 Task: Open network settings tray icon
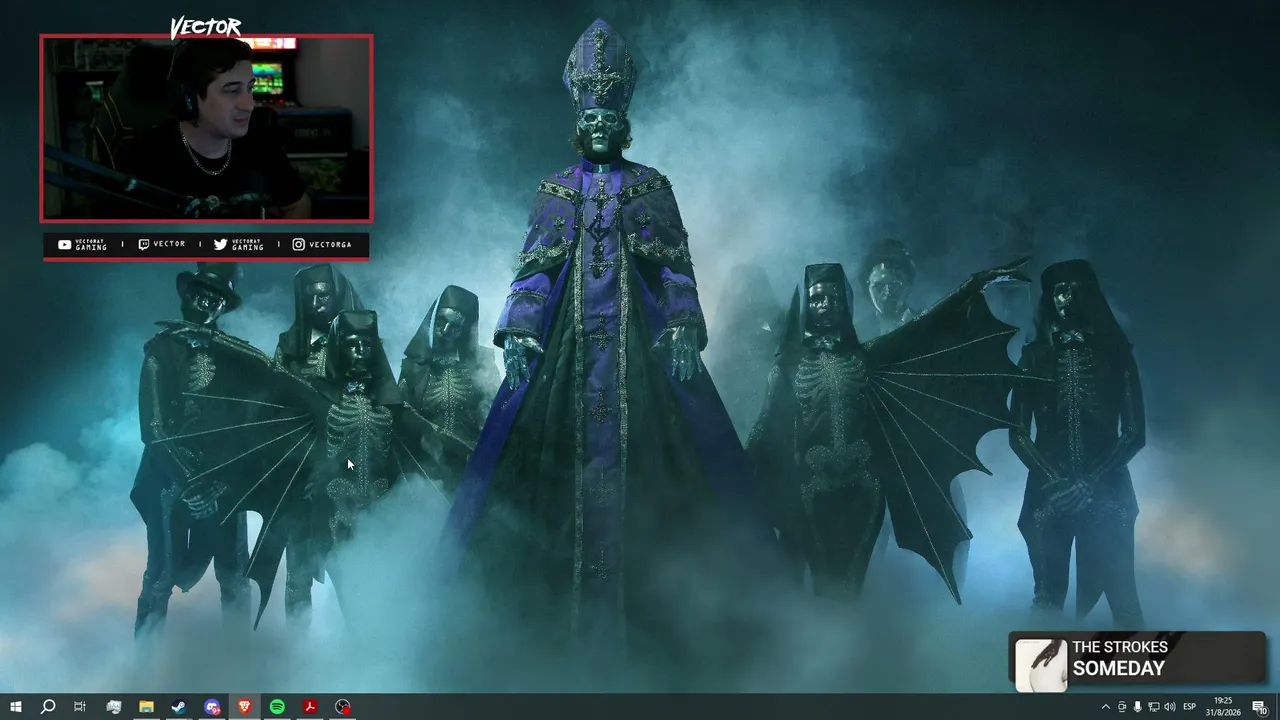point(1154,707)
